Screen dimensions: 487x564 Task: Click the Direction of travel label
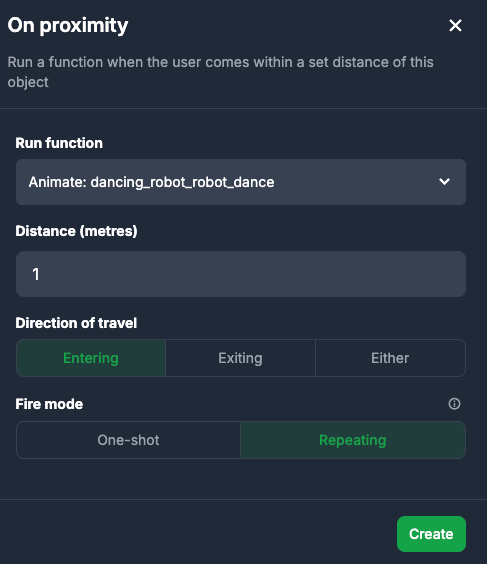point(76,323)
